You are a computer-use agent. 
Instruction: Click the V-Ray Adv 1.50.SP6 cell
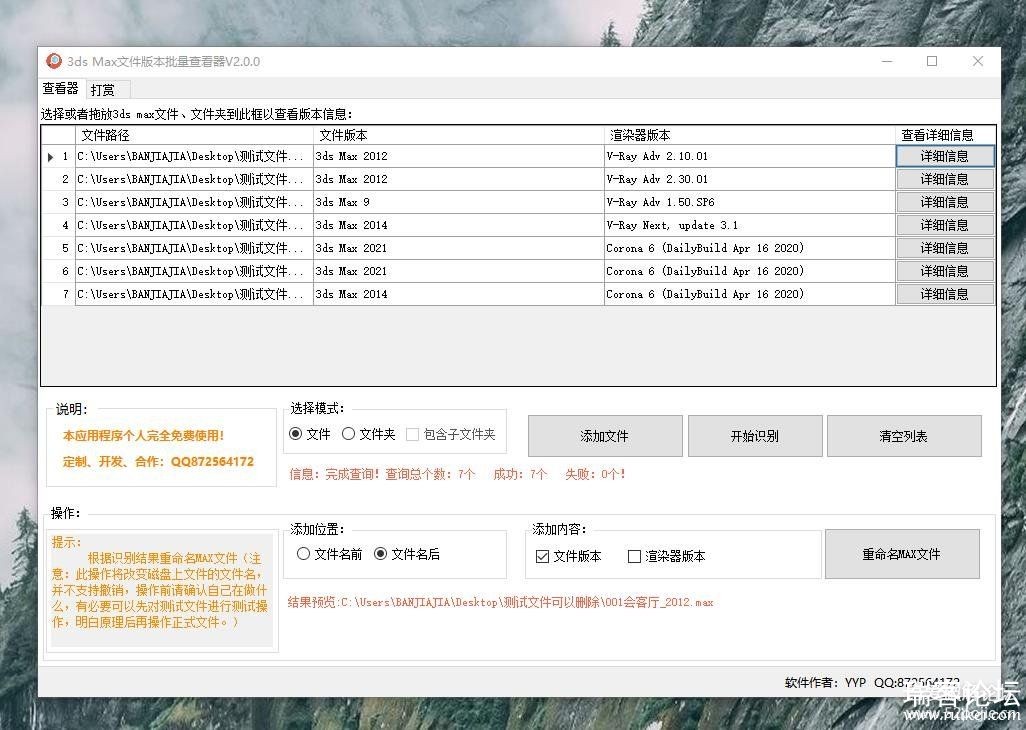749,202
